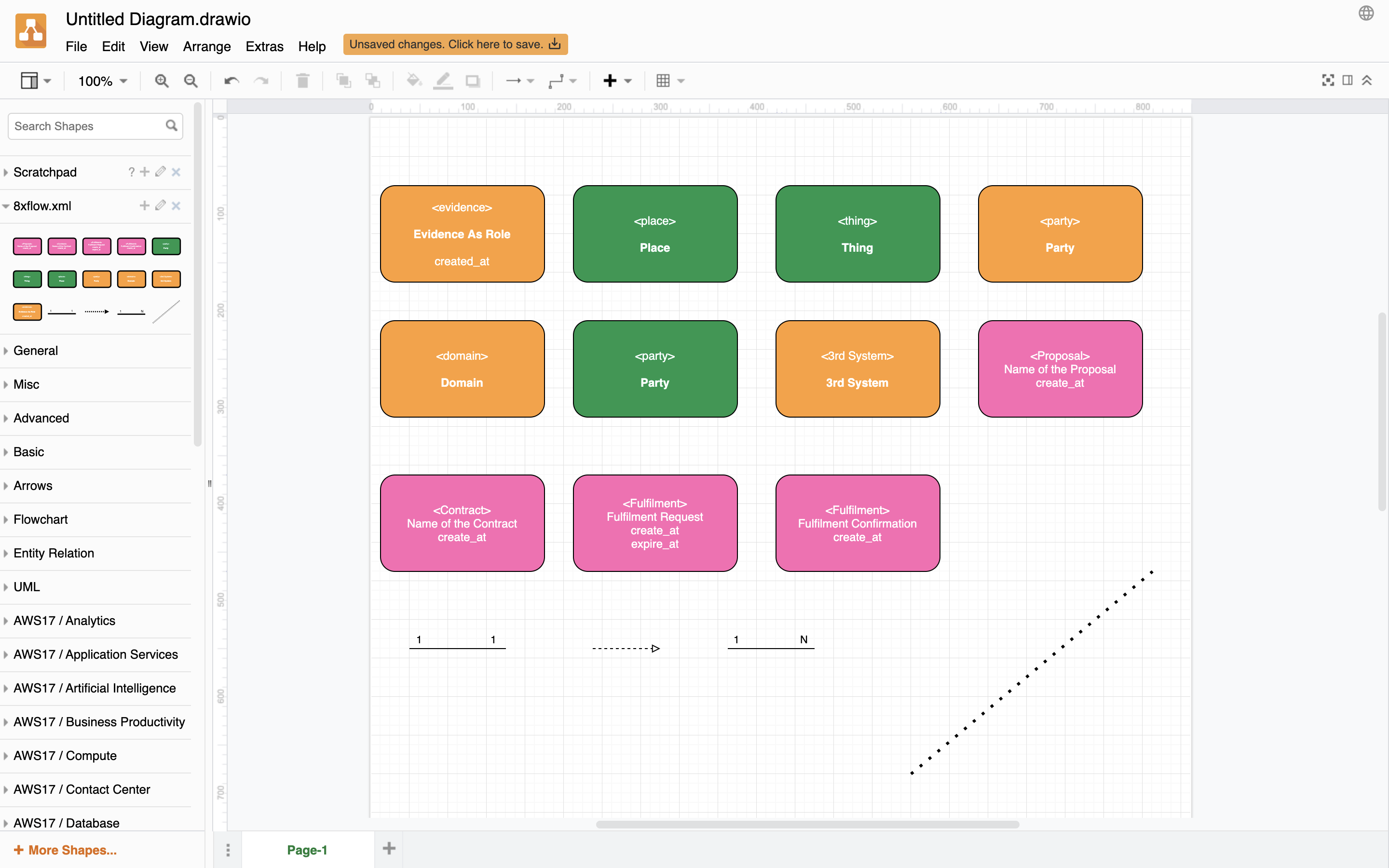Click the Undo arrow icon
Image resolution: width=1389 pixels, height=868 pixels.
point(231,81)
